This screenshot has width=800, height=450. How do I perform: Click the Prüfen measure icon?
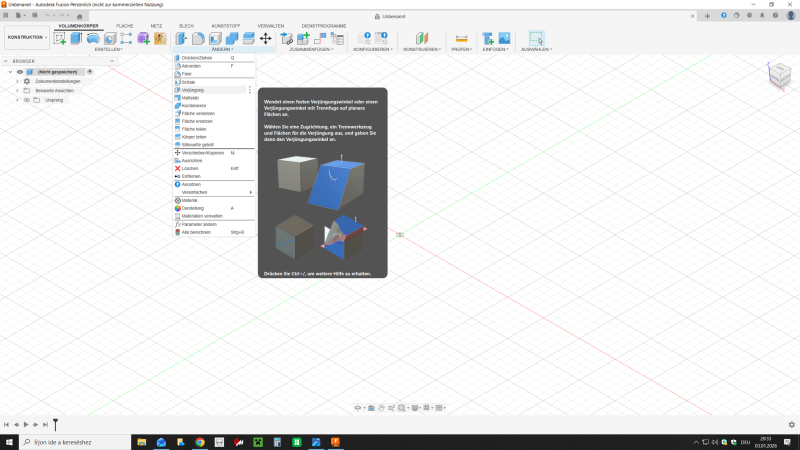click(x=462, y=38)
